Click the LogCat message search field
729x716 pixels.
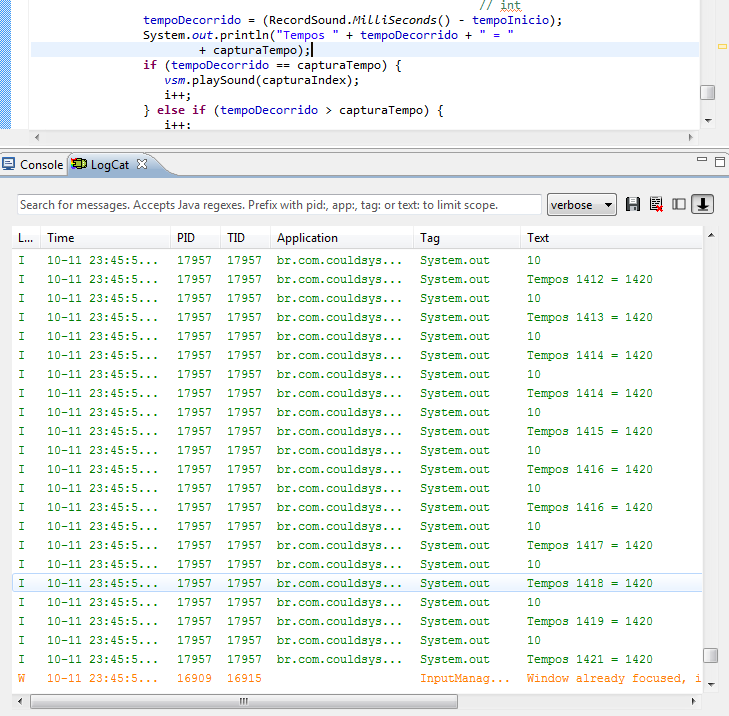pyautogui.click(x=279, y=205)
